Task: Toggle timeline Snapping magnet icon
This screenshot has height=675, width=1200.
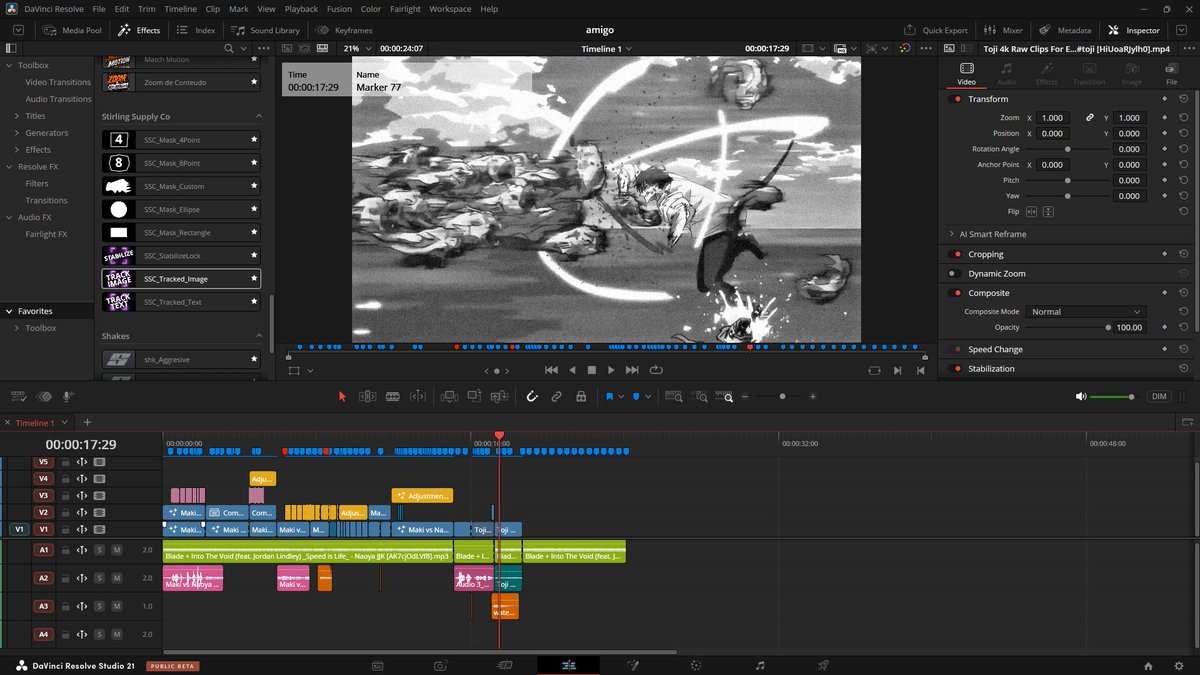Action: pos(532,397)
